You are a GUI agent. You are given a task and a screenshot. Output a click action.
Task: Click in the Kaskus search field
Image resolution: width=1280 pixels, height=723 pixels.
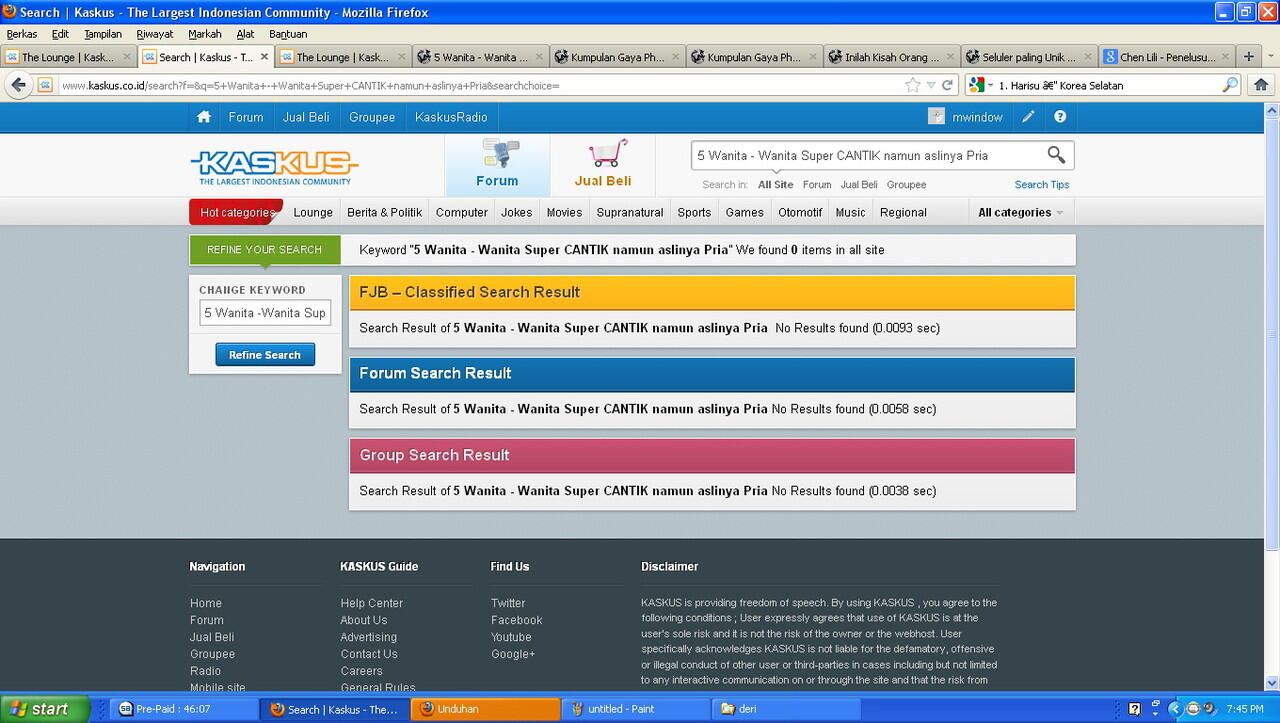click(868, 155)
